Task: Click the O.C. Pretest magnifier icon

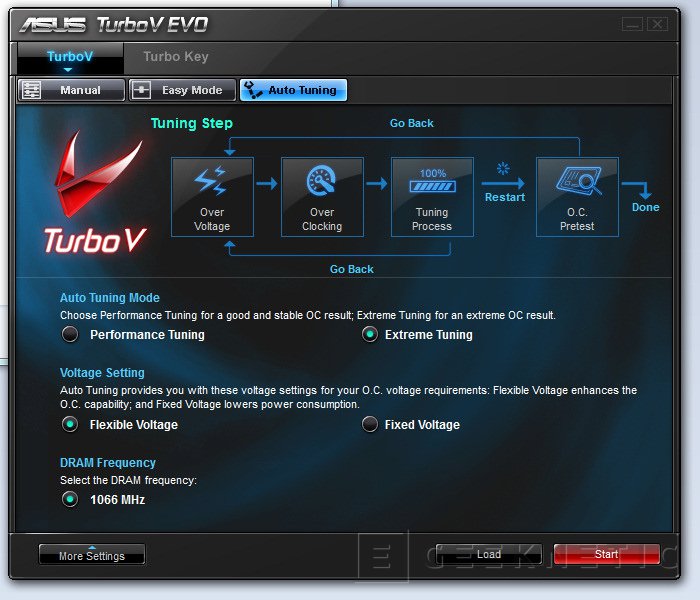Action: (x=579, y=180)
